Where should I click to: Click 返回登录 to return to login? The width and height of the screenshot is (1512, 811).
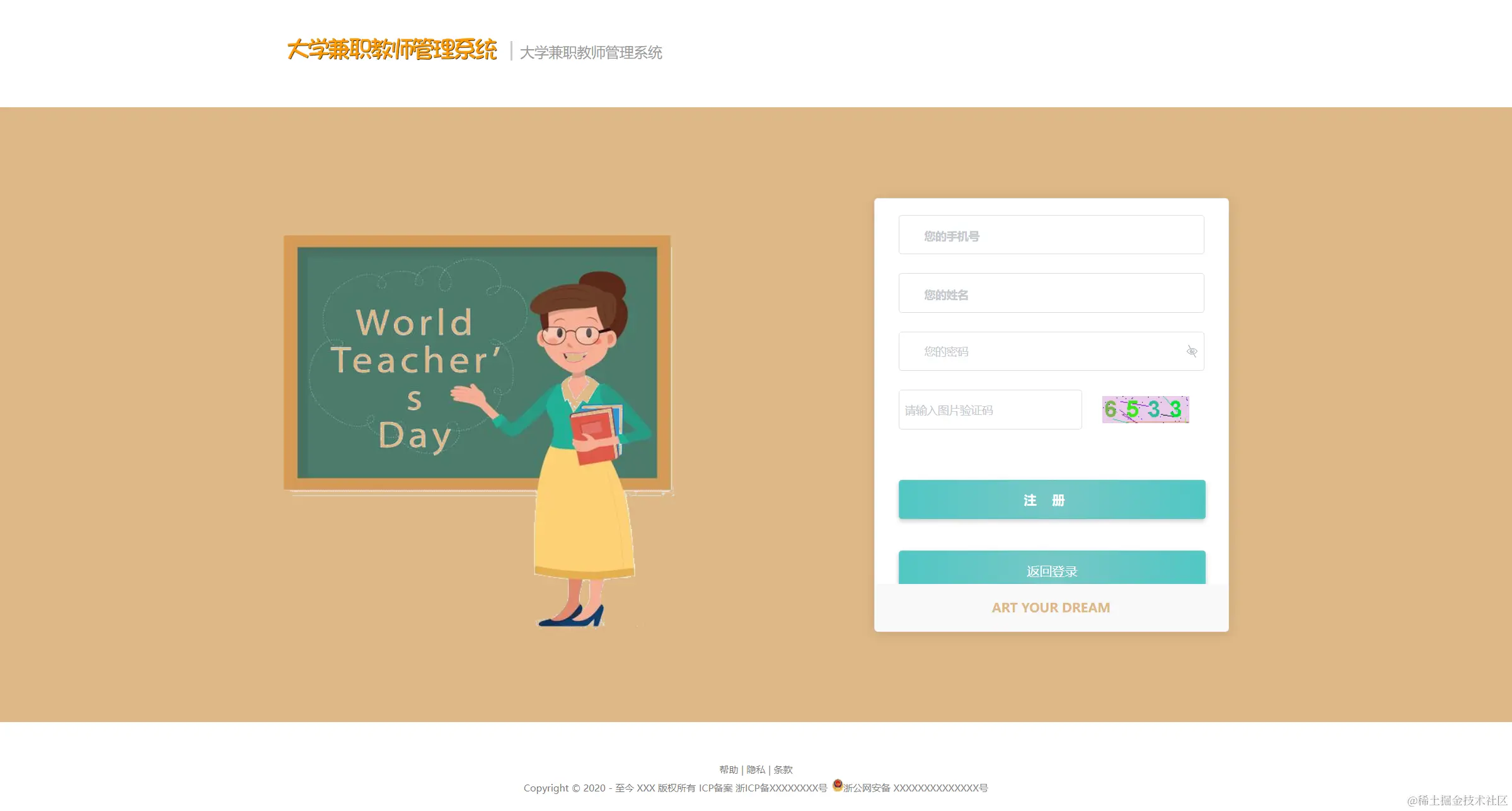click(1051, 570)
